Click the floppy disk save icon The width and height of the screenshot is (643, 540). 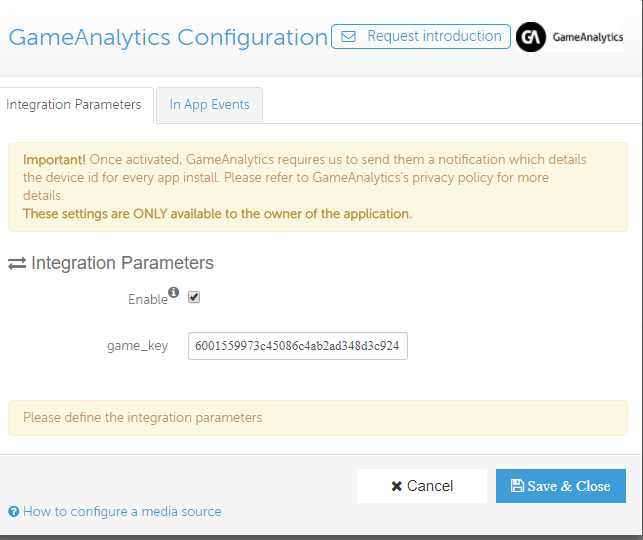tap(517, 486)
